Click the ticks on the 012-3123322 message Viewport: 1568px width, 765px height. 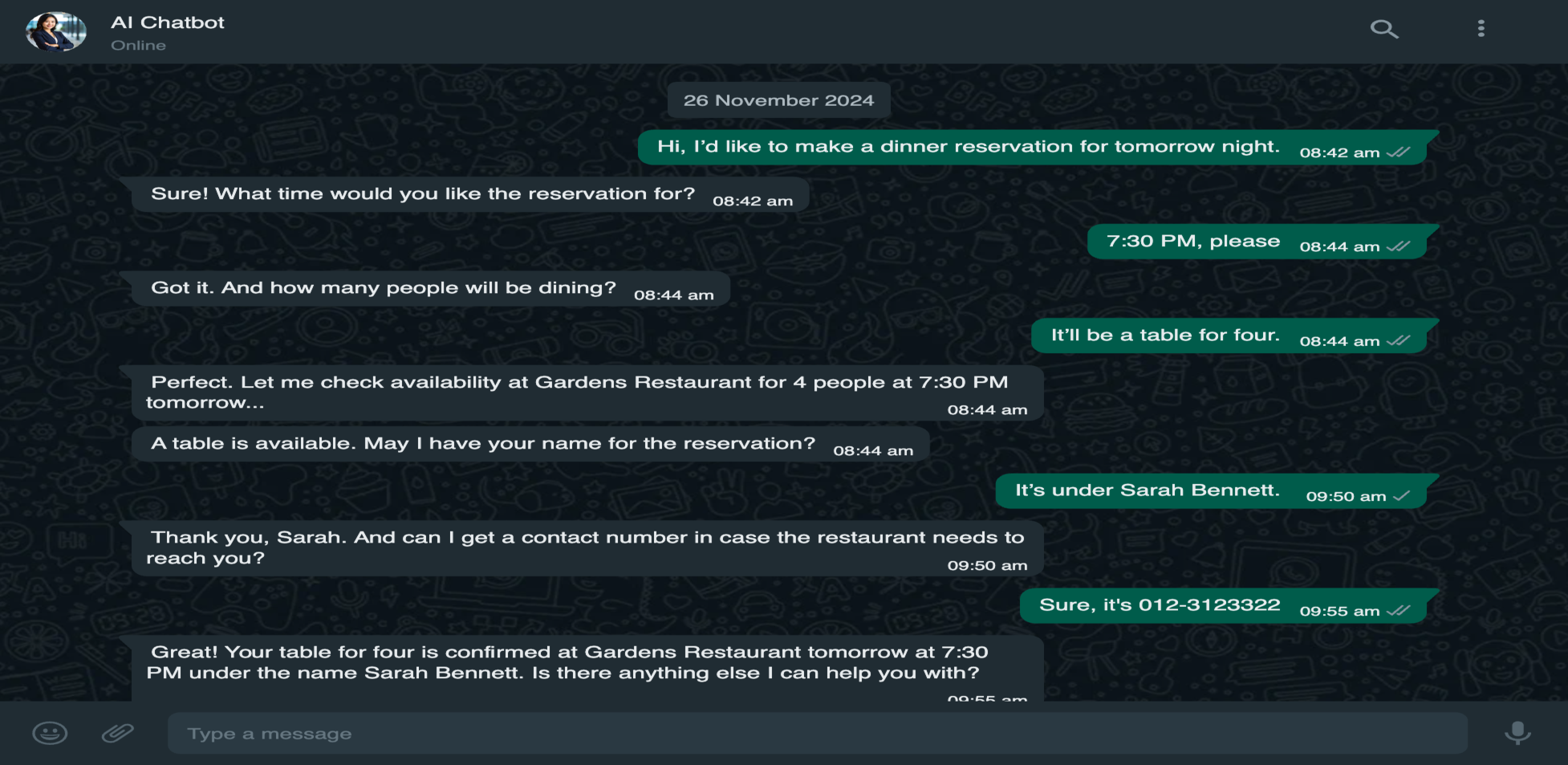pos(1398,611)
